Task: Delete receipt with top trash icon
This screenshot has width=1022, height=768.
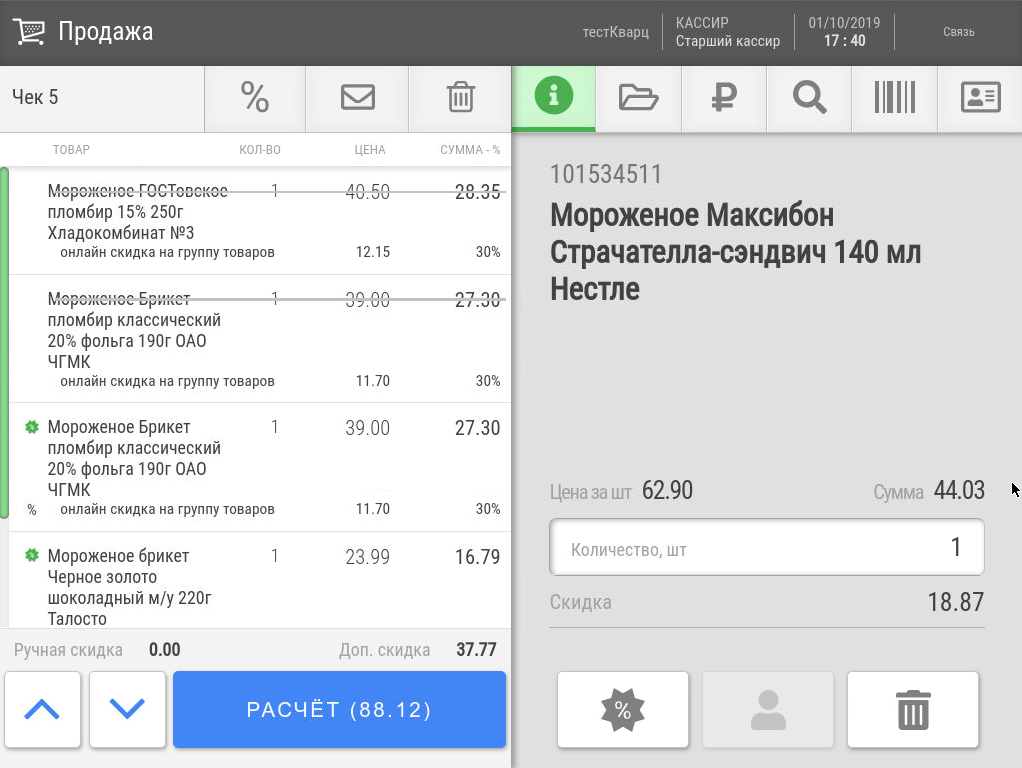Action: 460,98
